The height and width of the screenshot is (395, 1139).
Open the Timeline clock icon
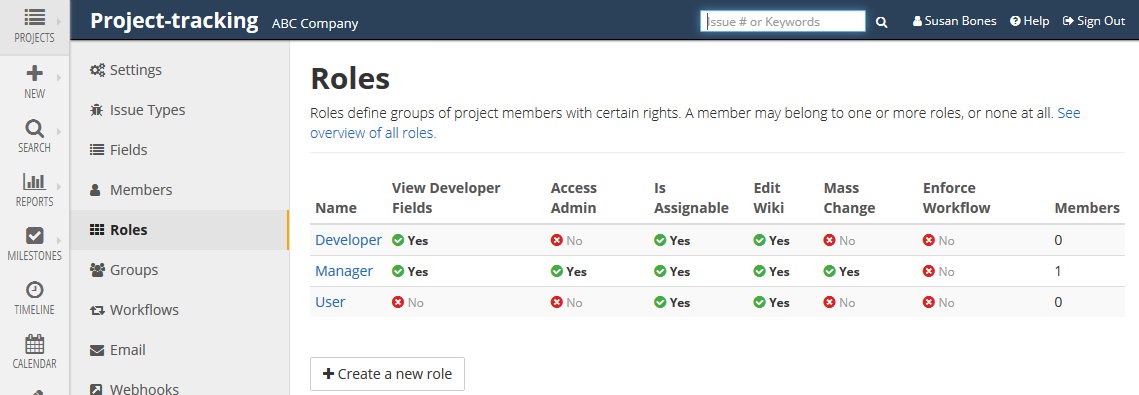pyautogui.click(x=34, y=290)
